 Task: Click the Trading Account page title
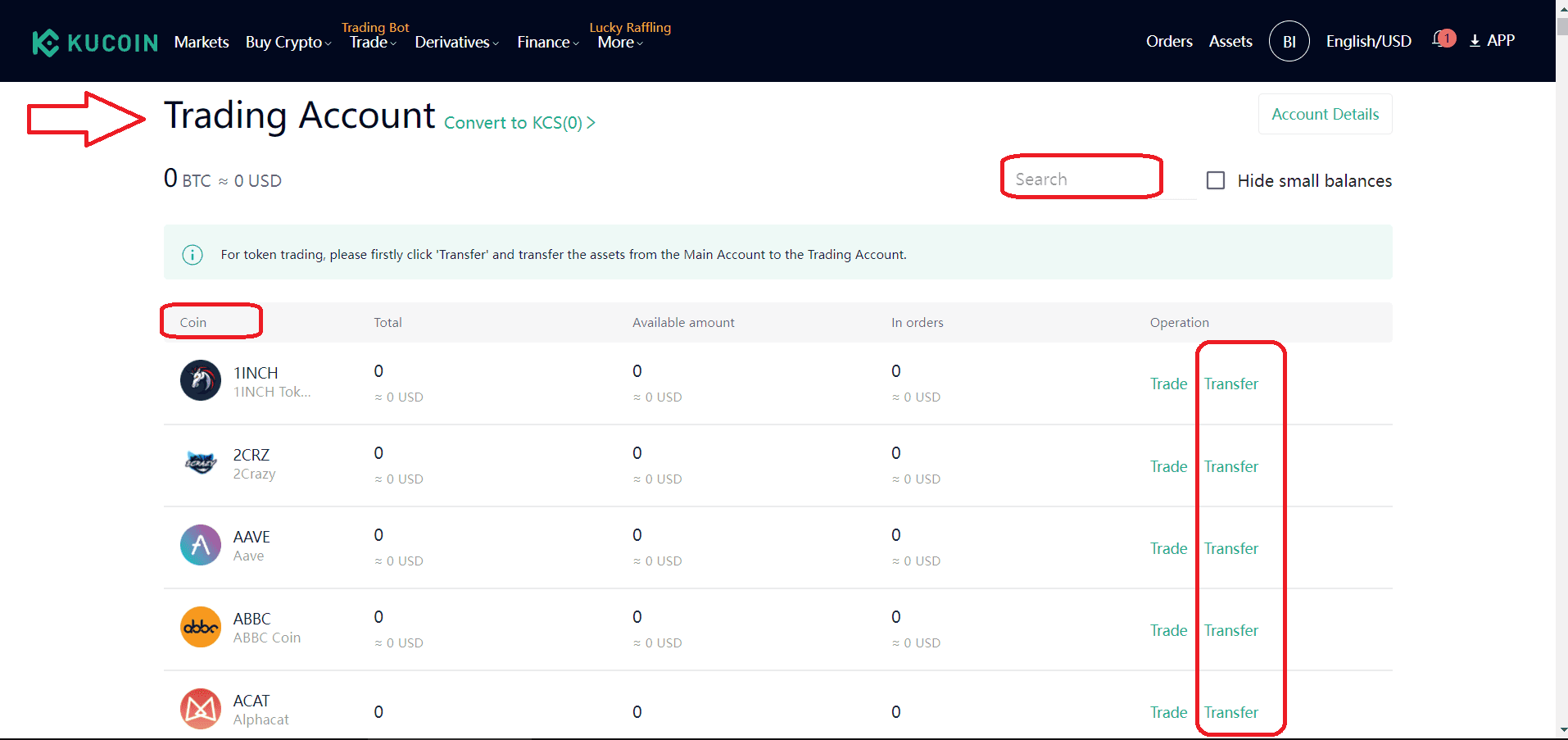click(x=300, y=116)
